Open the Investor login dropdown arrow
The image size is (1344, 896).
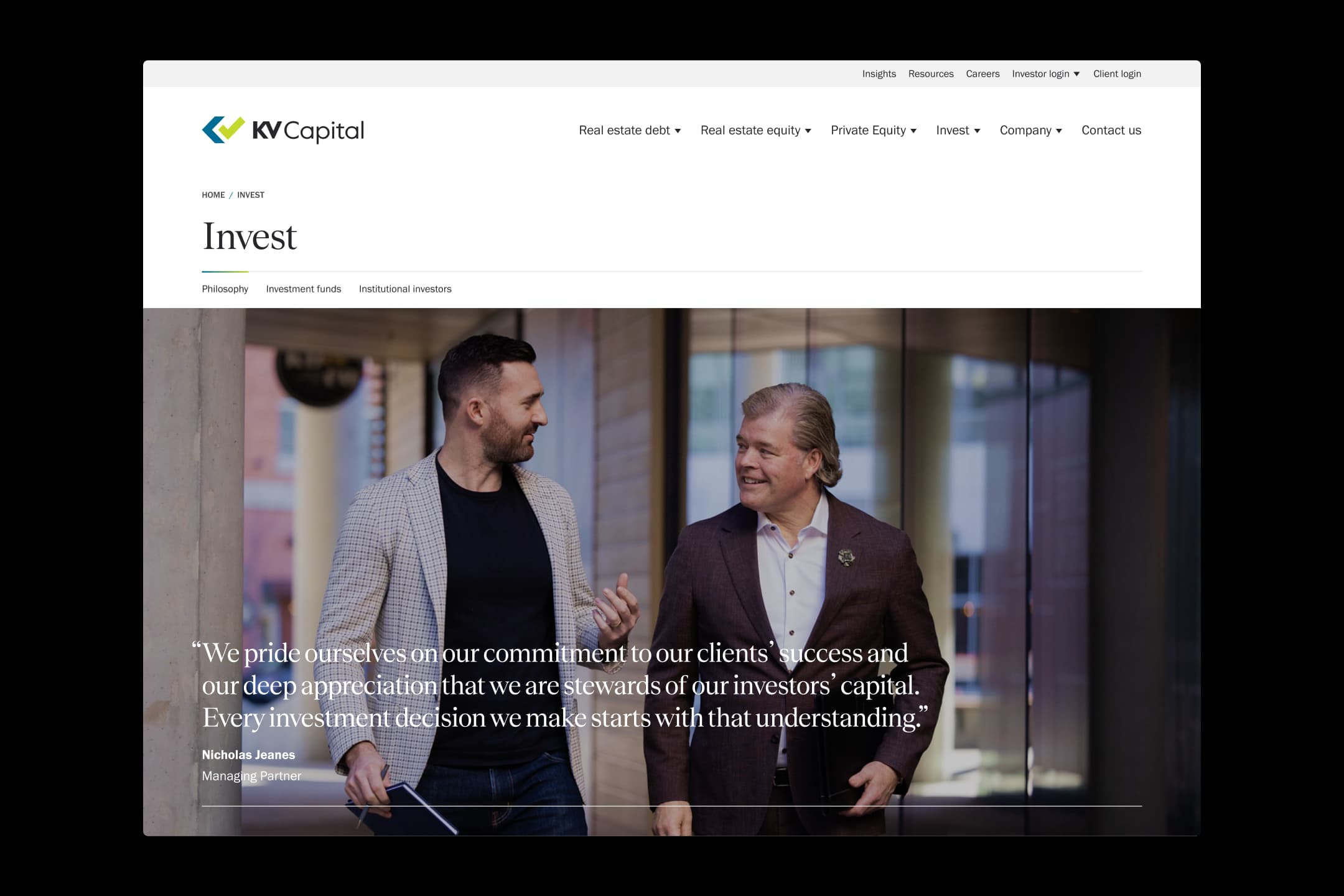pos(1076,74)
